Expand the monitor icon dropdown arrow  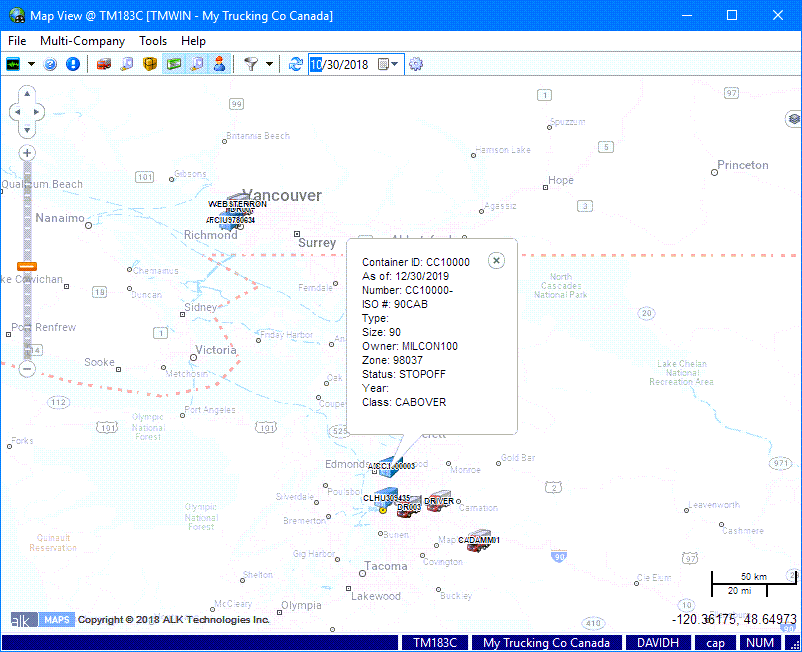[x=31, y=64]
